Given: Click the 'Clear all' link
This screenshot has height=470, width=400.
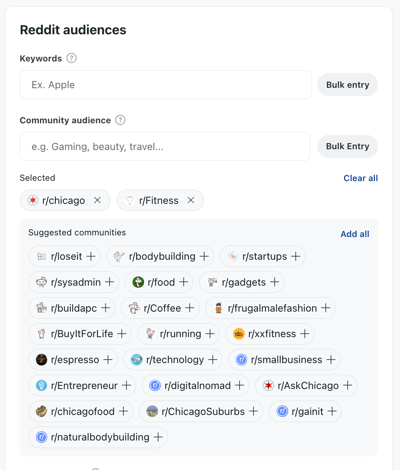Looking at the screenshot, I should point(361,178).
